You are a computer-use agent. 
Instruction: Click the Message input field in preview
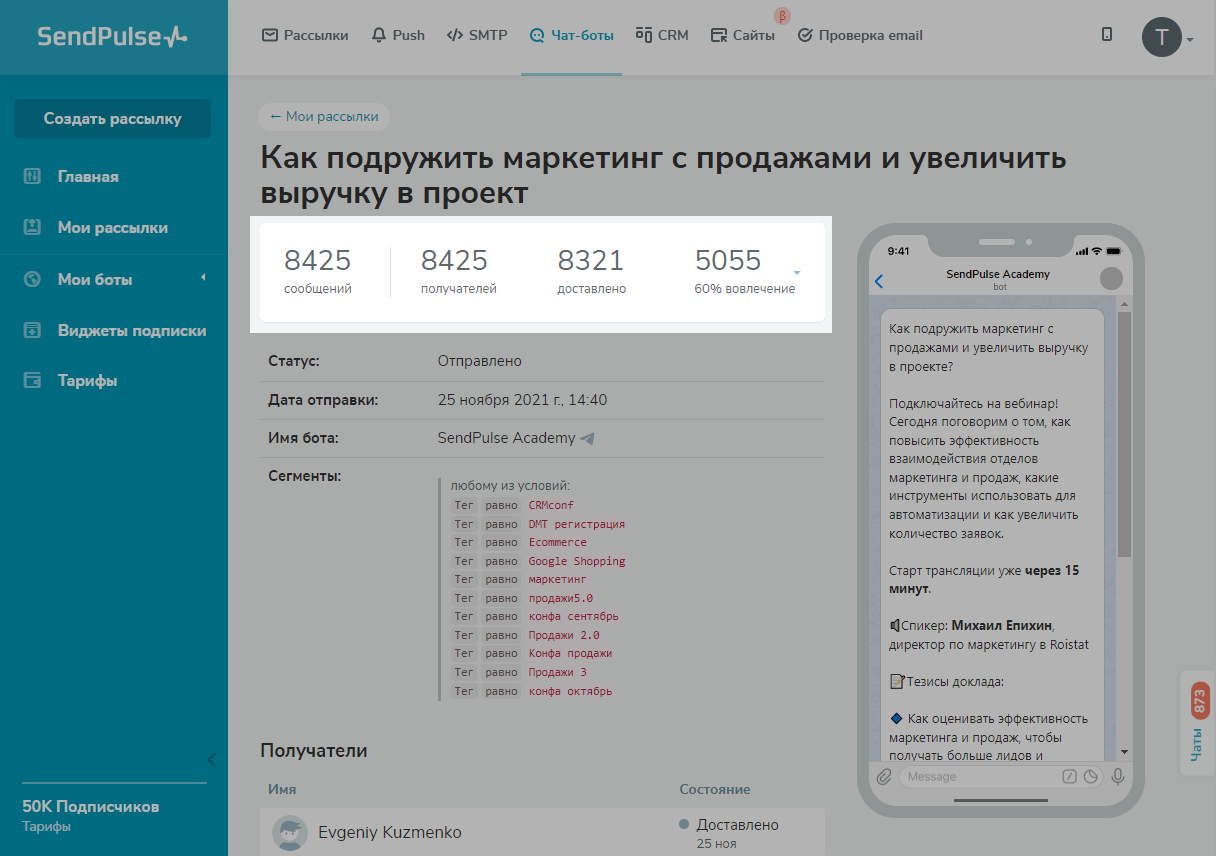tap(980, 776)
